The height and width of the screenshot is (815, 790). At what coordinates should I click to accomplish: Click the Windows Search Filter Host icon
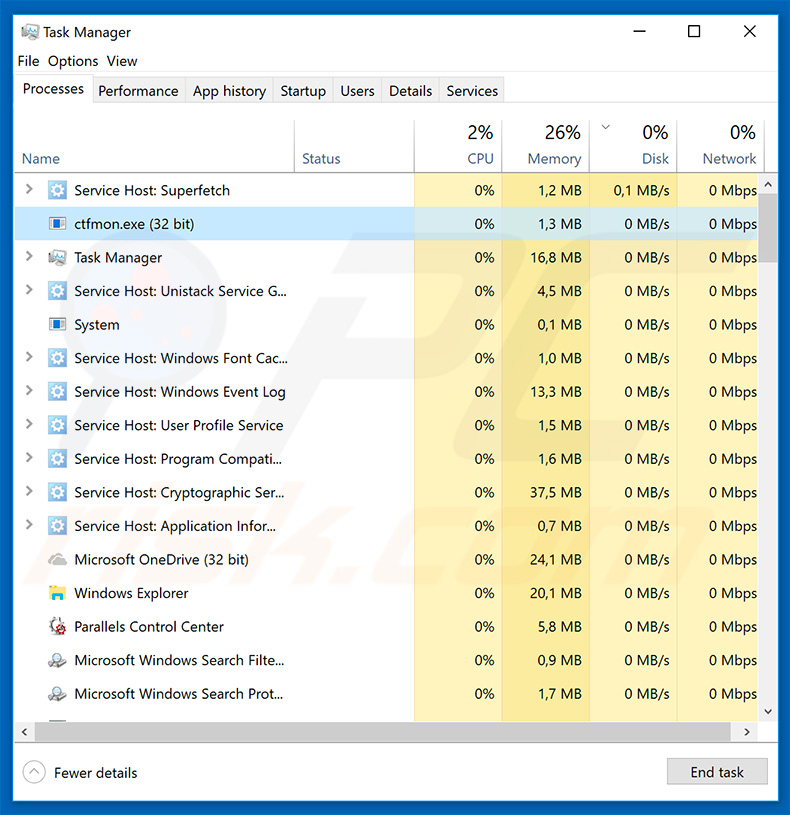tap(57, 660)
